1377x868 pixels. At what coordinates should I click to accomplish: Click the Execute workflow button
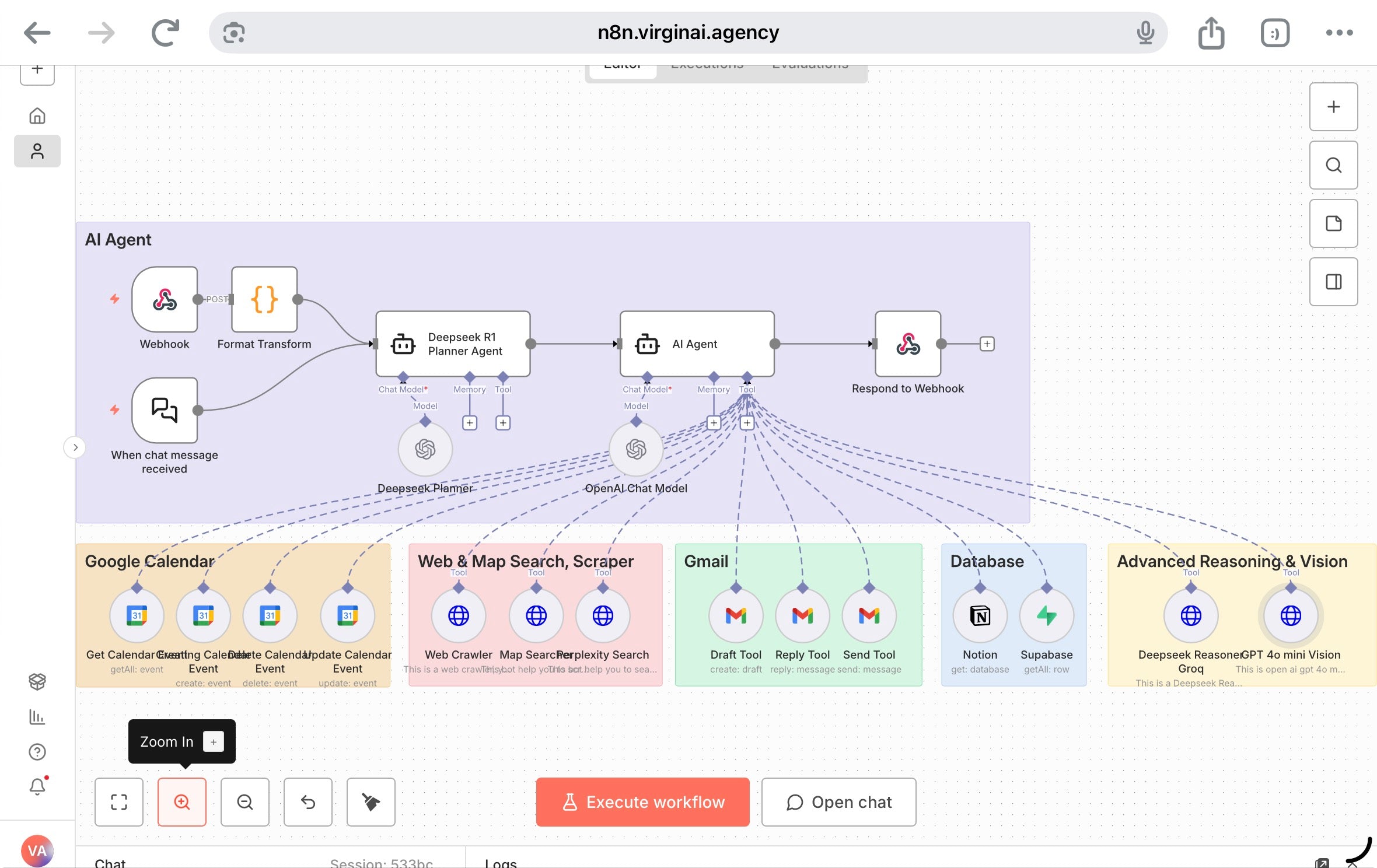pos(642,802)
